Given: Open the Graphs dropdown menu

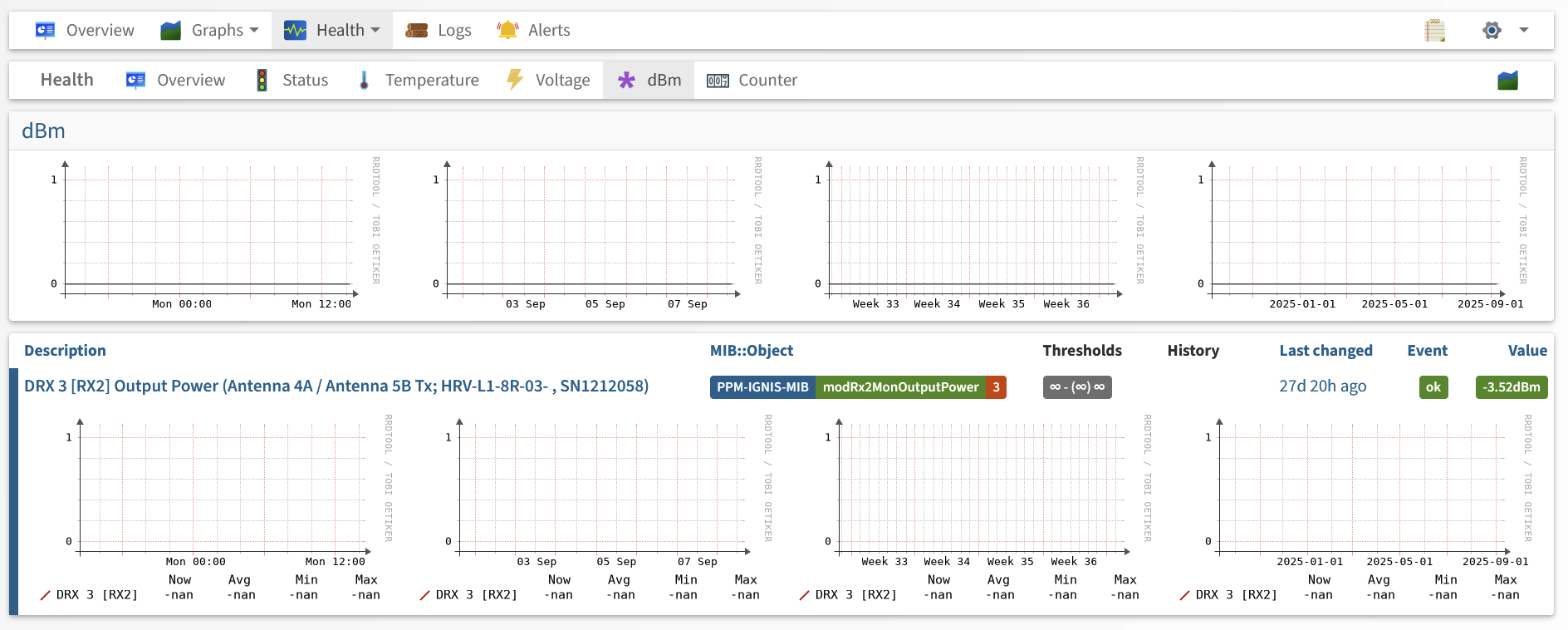Looking at the screenshot, I should pos(209,31).
